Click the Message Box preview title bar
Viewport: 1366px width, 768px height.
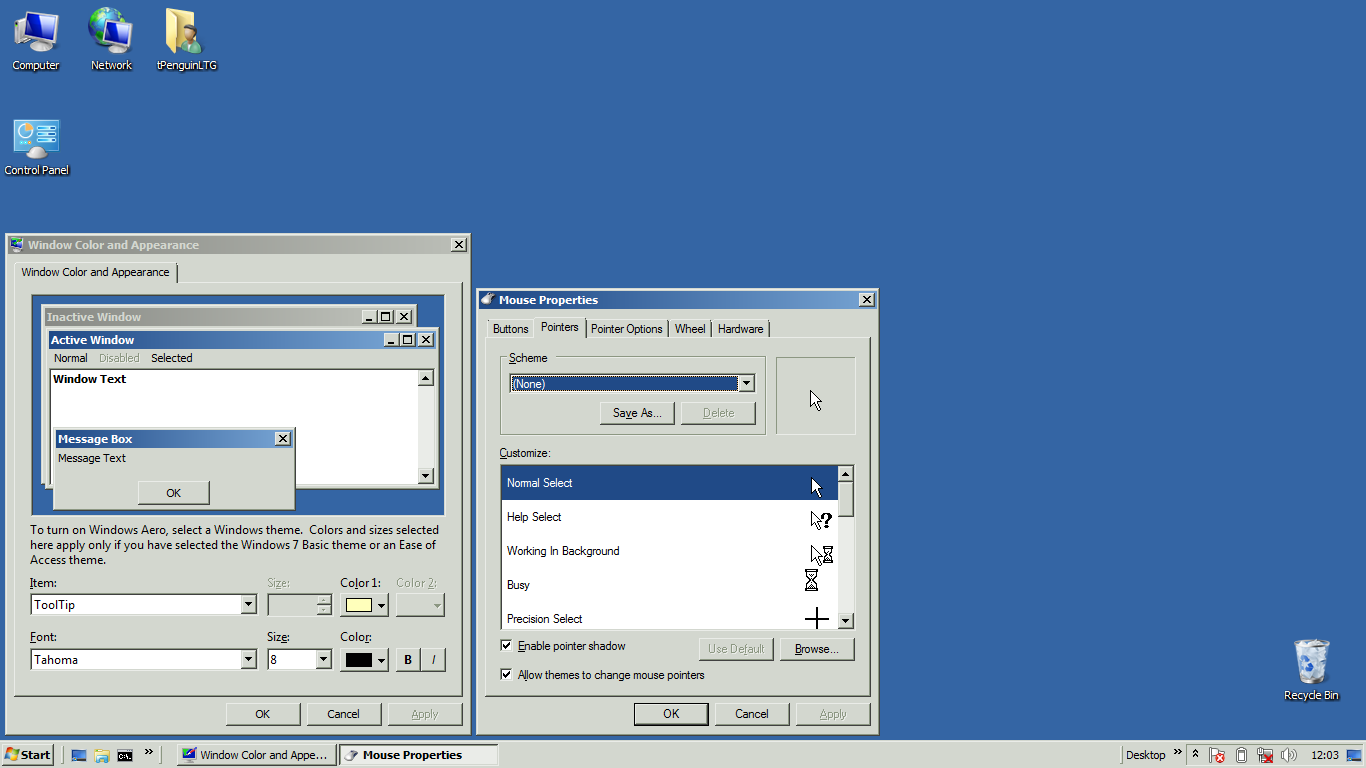click(x=174, y=439)
